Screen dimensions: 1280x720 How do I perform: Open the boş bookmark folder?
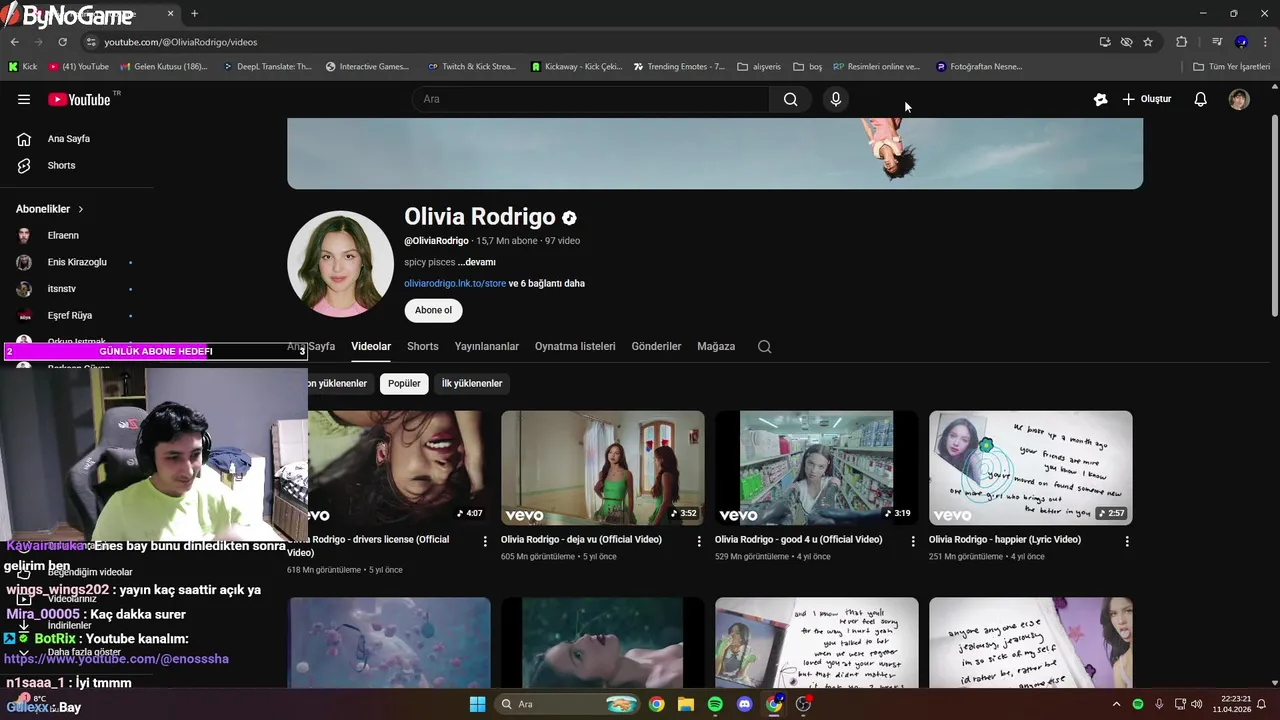tap(808, 67)
